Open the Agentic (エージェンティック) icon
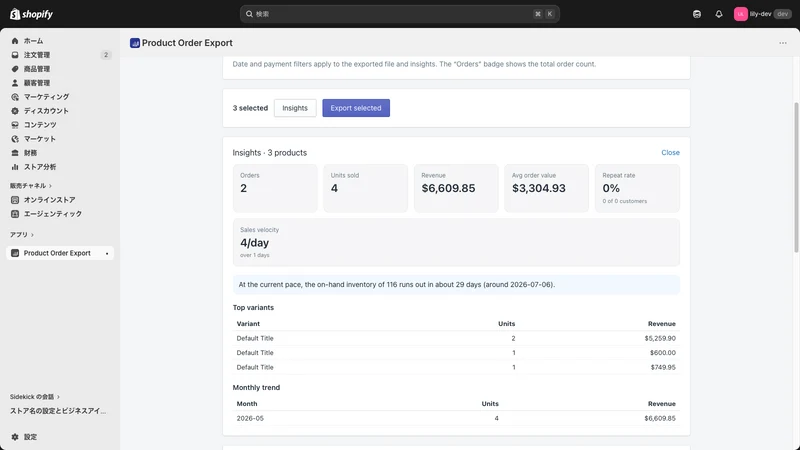 (x=15, y=214)
